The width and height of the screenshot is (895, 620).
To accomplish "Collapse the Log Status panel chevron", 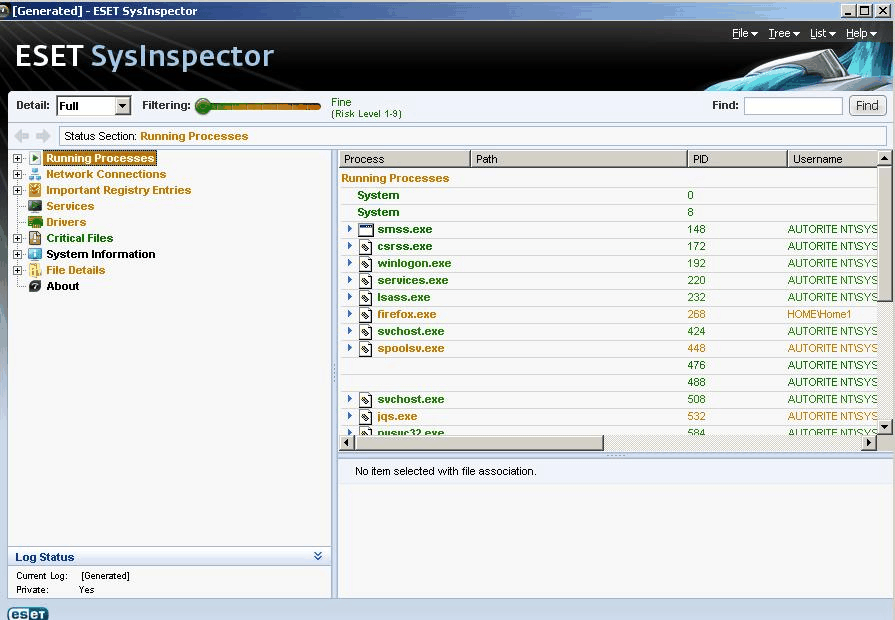I will pyautogui.click(x=318, y=556).
